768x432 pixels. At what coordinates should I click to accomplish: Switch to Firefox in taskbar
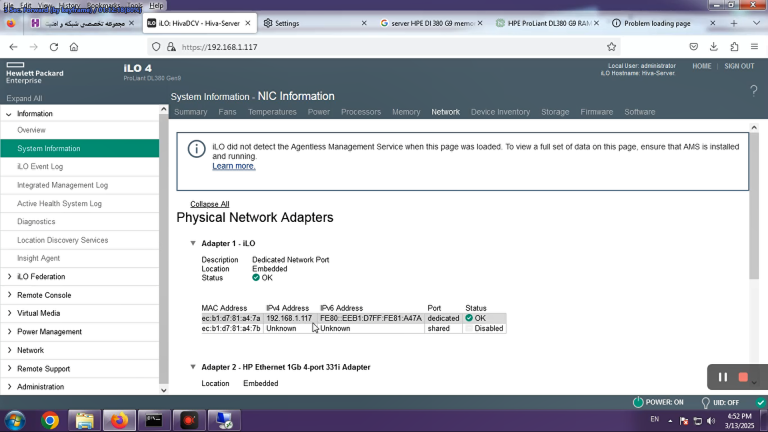119,421
